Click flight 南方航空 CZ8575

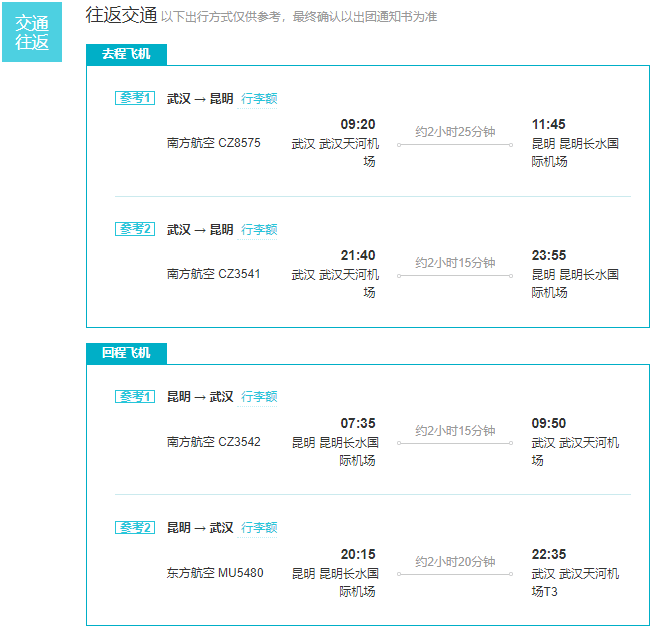click(214, 143)
